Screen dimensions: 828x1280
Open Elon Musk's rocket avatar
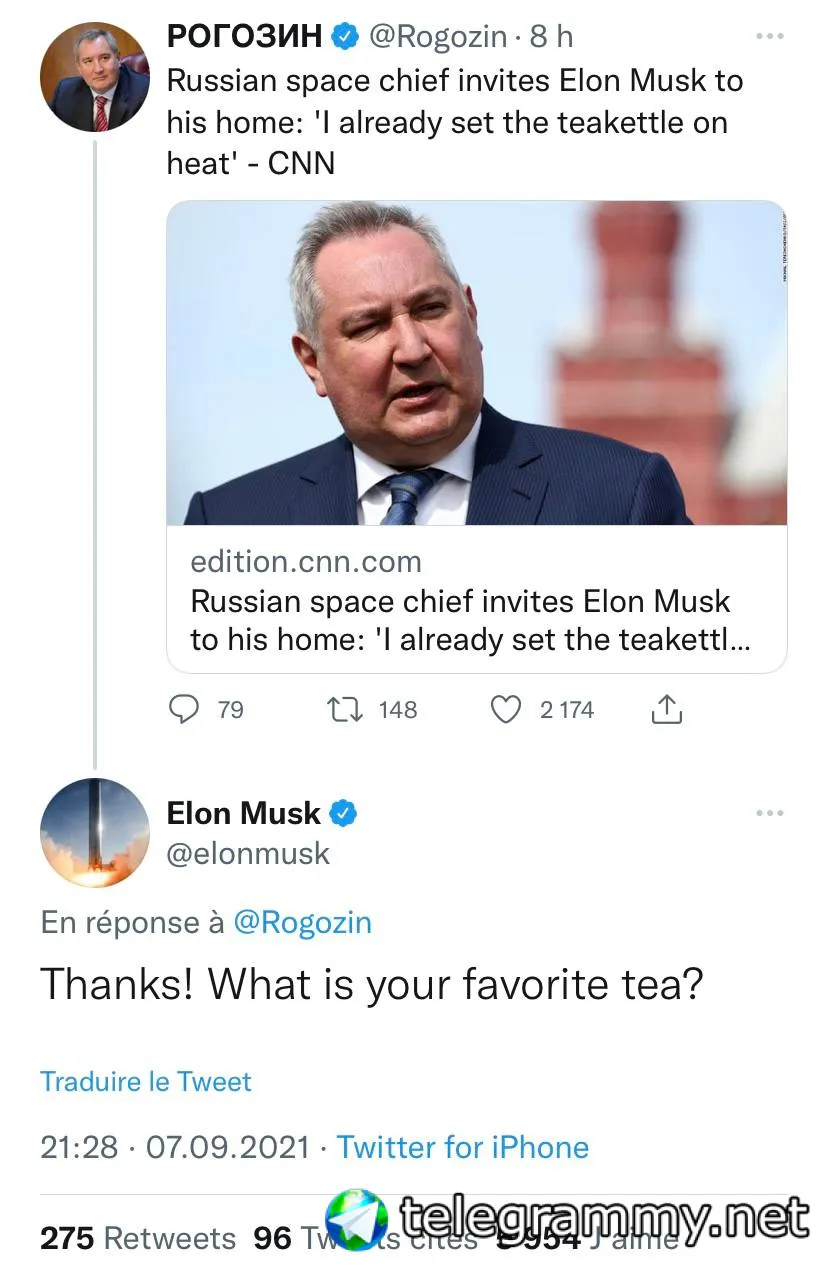tap(94, 832)
